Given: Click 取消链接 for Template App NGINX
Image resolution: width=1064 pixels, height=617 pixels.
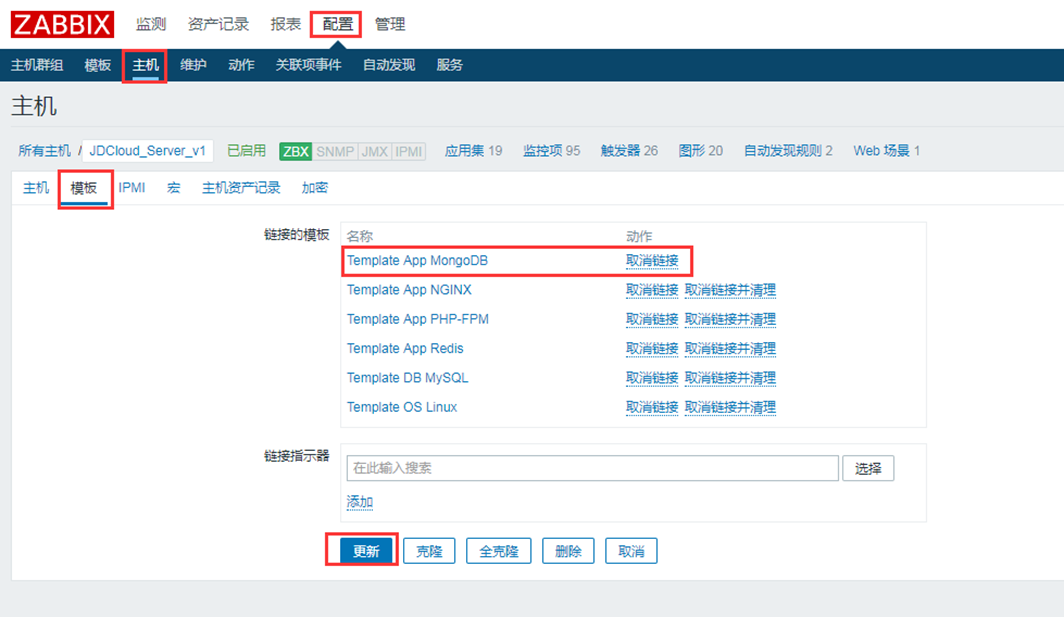Looking at the screenshot, I should tap(652, 290).
